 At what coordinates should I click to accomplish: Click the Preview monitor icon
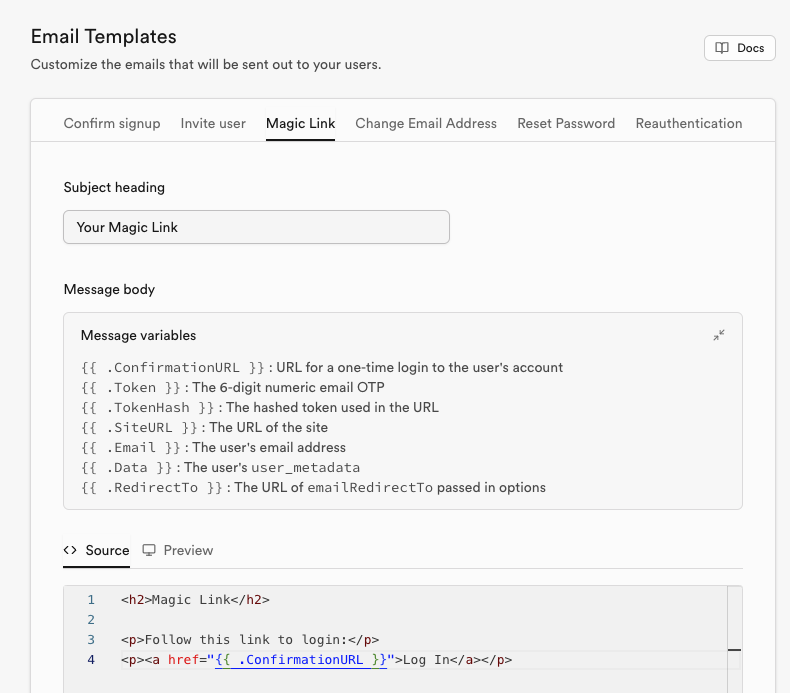coord(149,550)
